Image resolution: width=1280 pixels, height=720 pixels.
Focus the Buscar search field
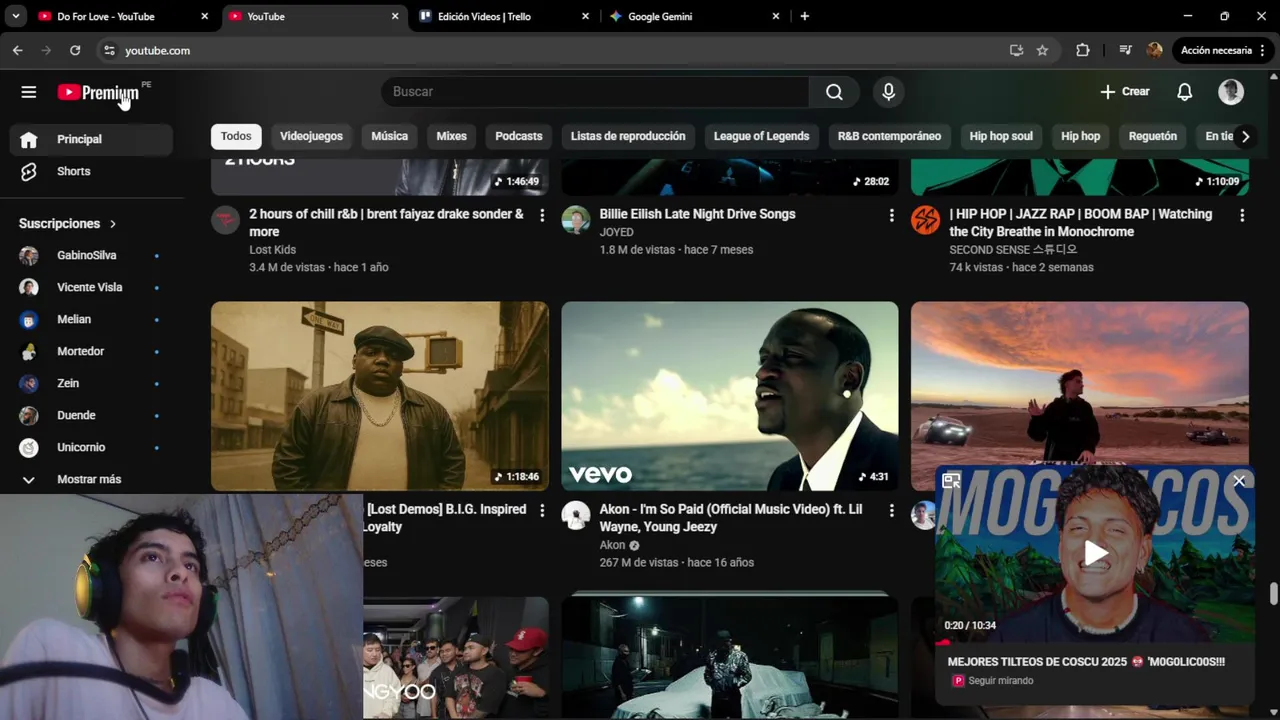(595, 92)
